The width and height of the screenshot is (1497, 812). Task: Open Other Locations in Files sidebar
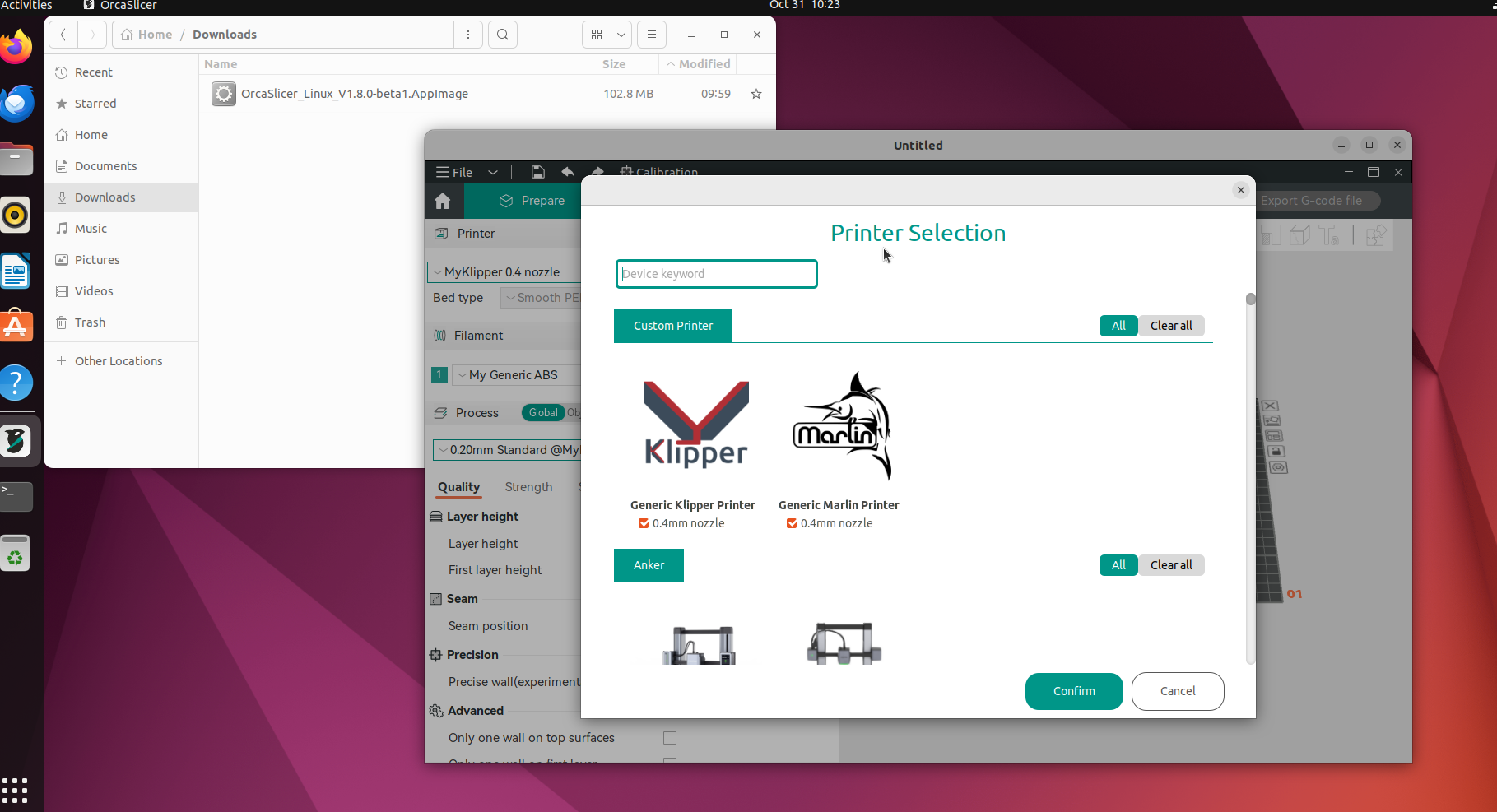(x=121, y=361)
